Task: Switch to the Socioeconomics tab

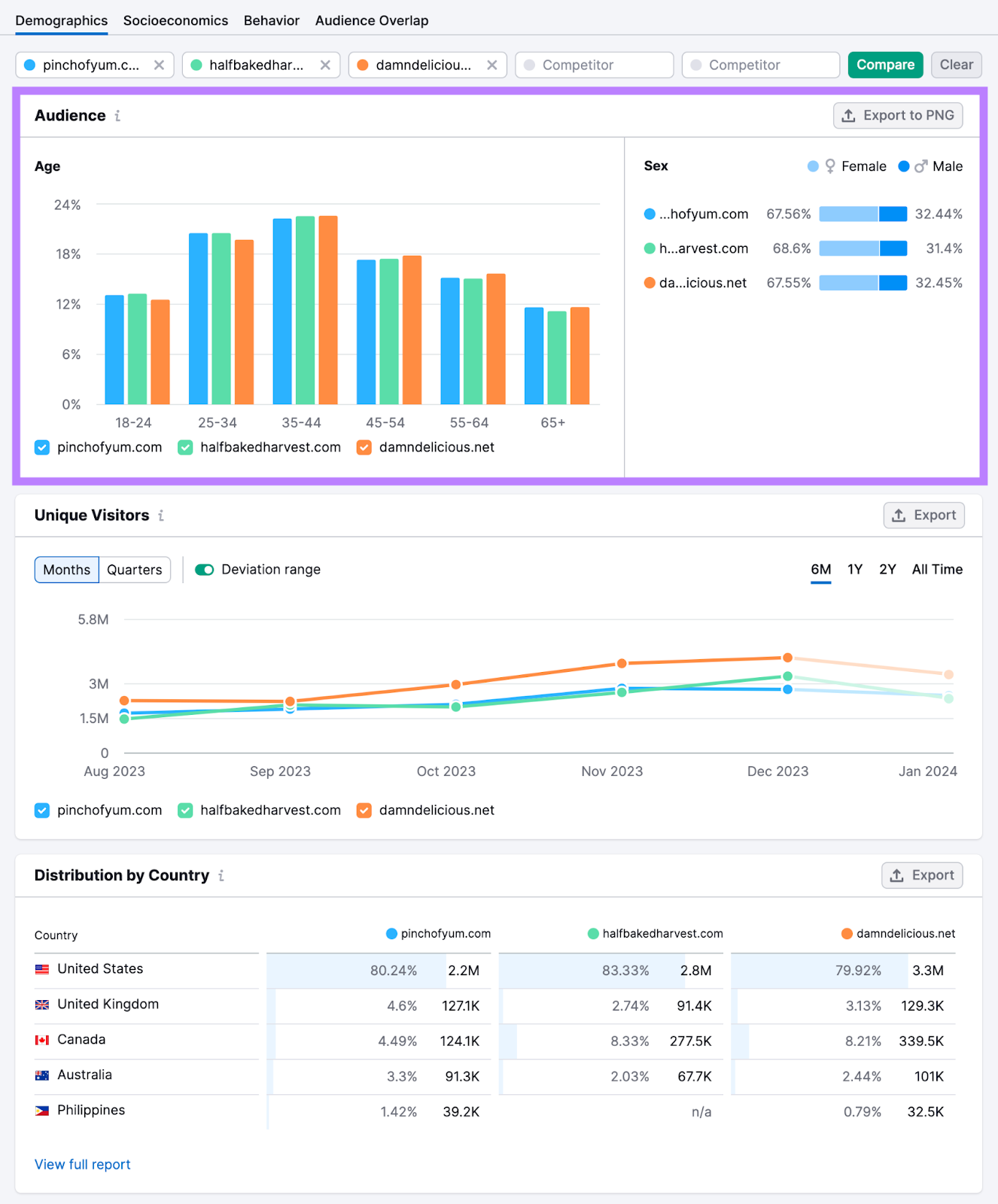Action: [175, 20]
